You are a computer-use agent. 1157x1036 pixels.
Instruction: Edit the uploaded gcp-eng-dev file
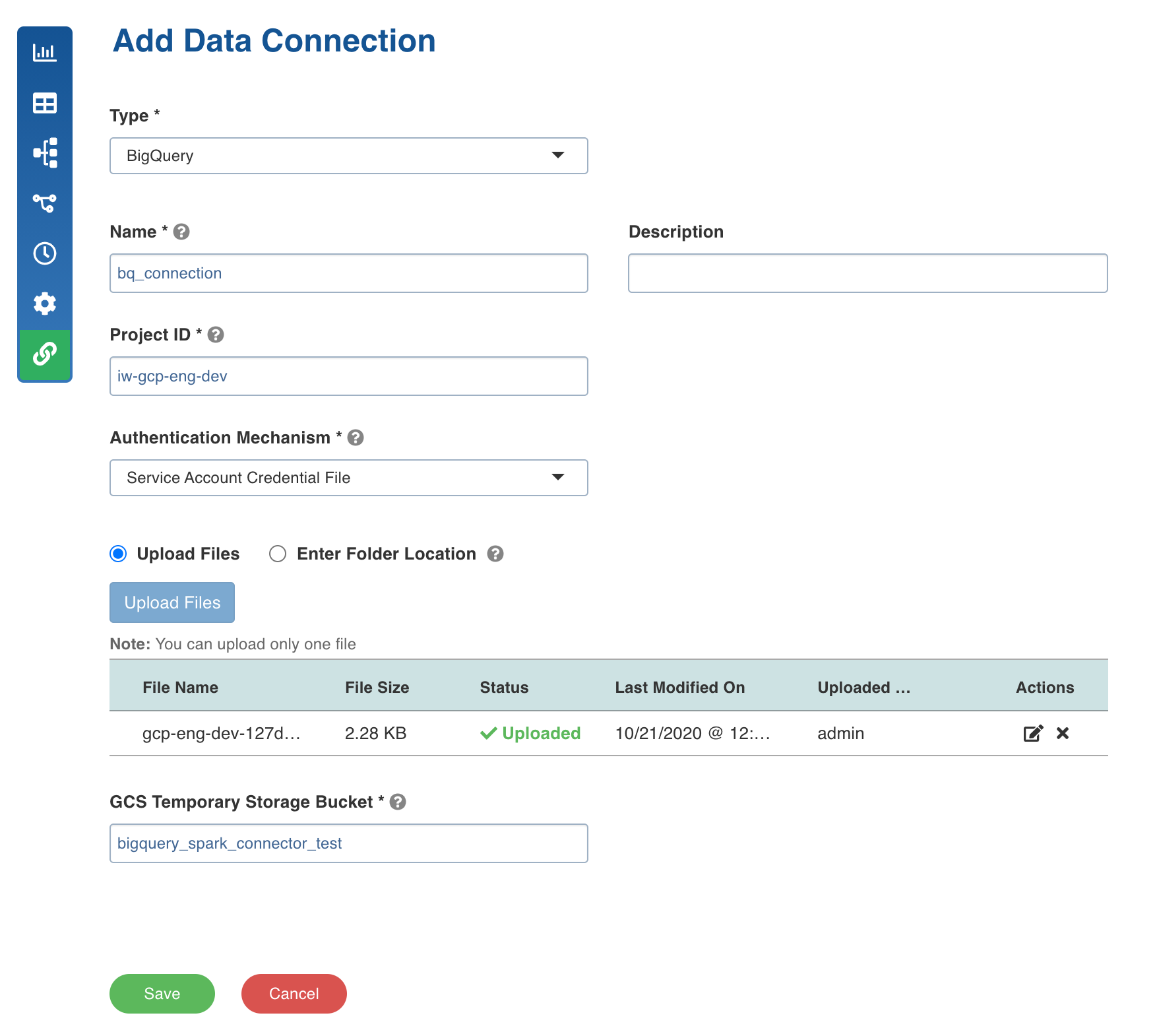pos(1033,733)
